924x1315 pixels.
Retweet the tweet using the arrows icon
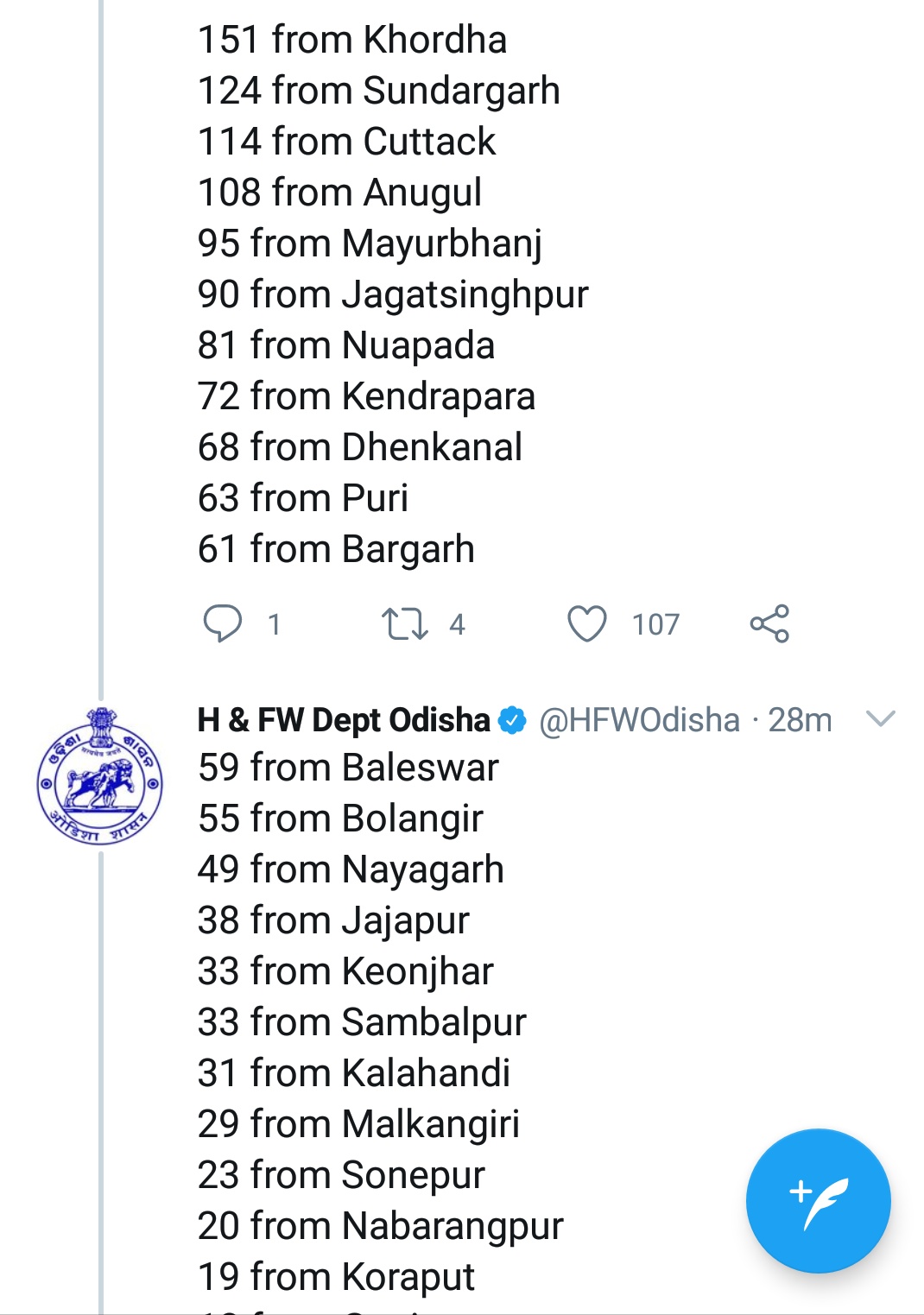tap(404, 623)
